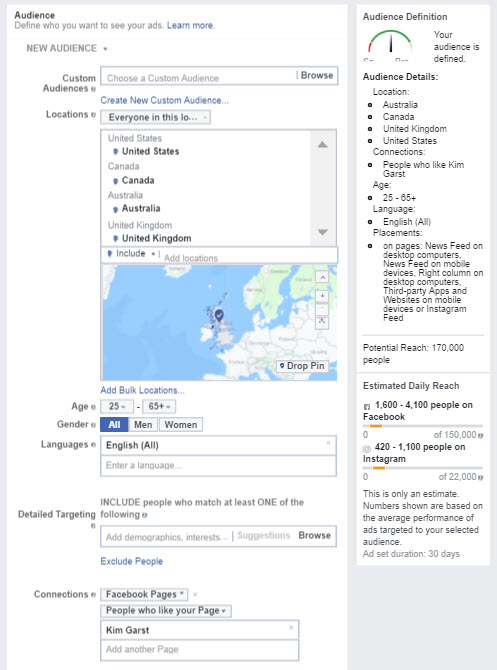Select Men gender option

(x=143, y=425)
